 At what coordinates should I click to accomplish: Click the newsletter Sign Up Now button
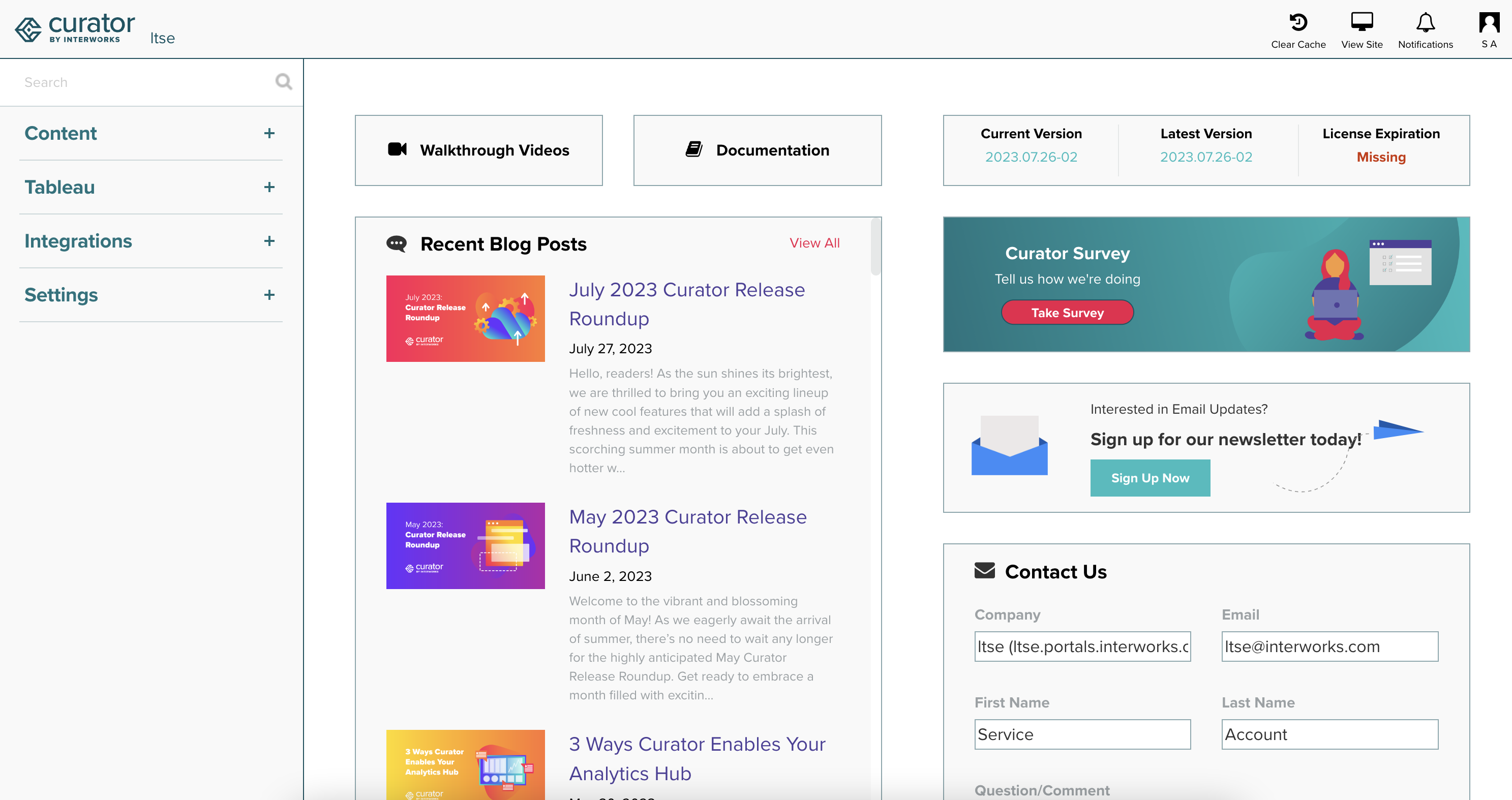[1149, 477]
